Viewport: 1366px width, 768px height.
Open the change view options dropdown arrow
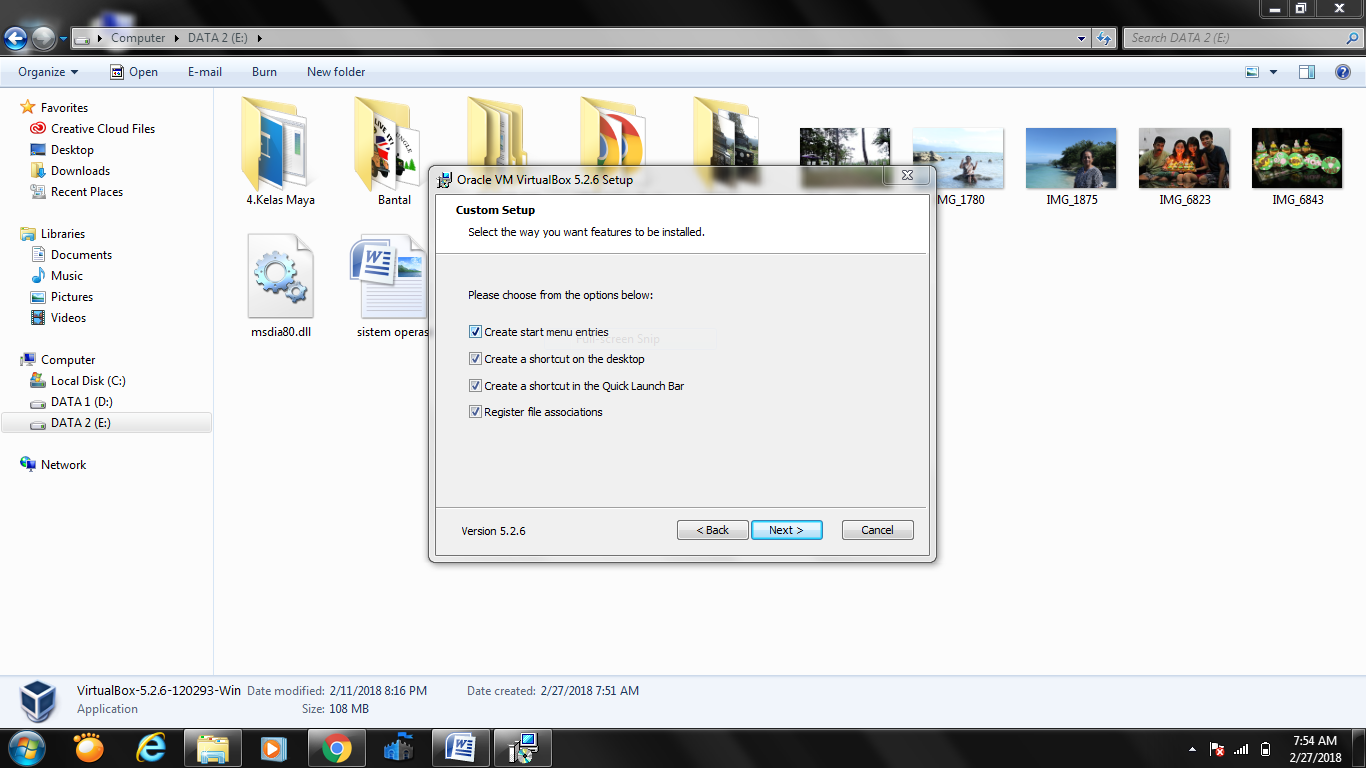click(x=1273, y=72)
